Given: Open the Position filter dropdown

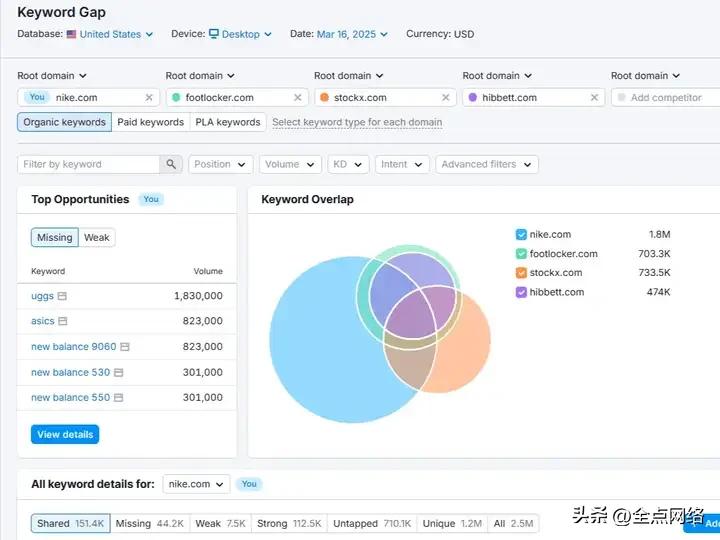Looking at the screenshot, I should [220, 164].
